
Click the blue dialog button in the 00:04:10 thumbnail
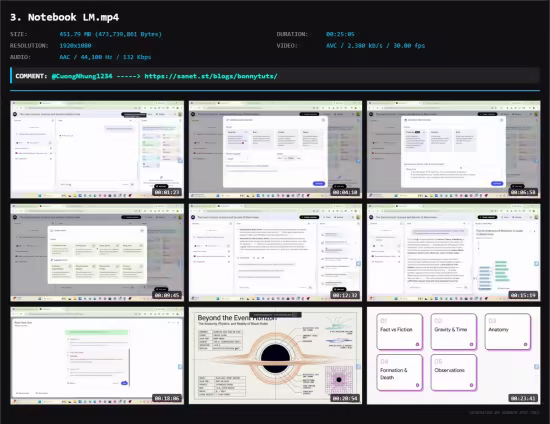pos(319,183)
